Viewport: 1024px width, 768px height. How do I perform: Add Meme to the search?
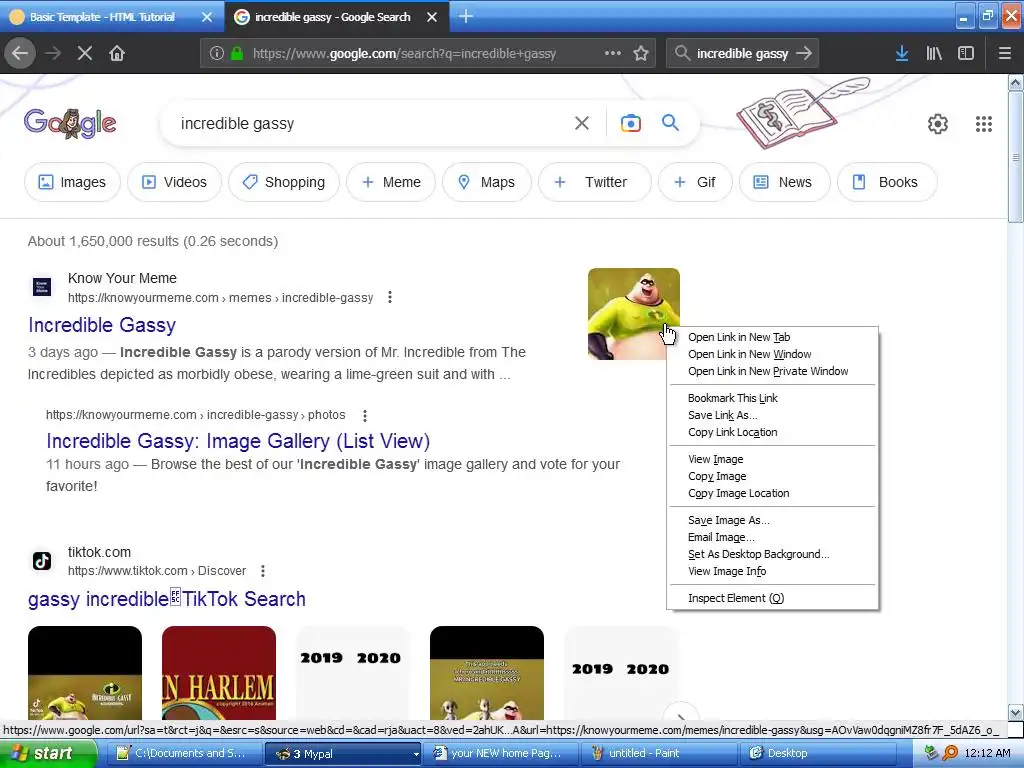pyautogui.click(x=391, y=182)
